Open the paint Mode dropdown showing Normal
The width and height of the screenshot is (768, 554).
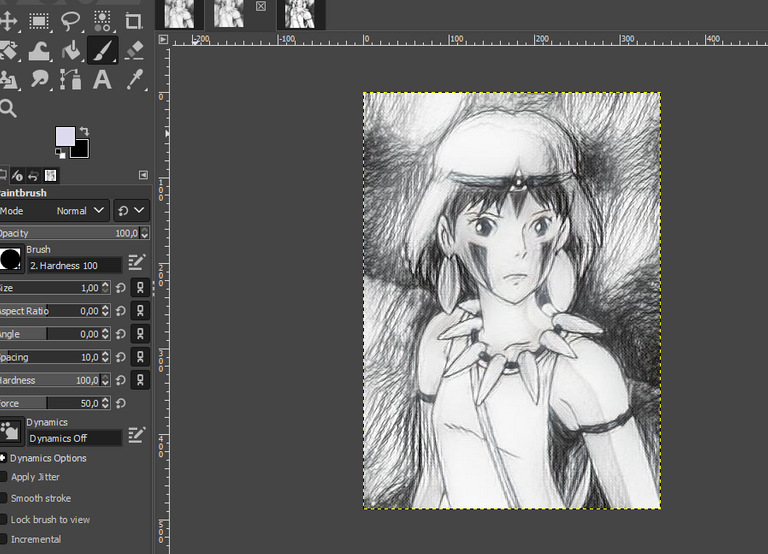(x=54, y=211)
